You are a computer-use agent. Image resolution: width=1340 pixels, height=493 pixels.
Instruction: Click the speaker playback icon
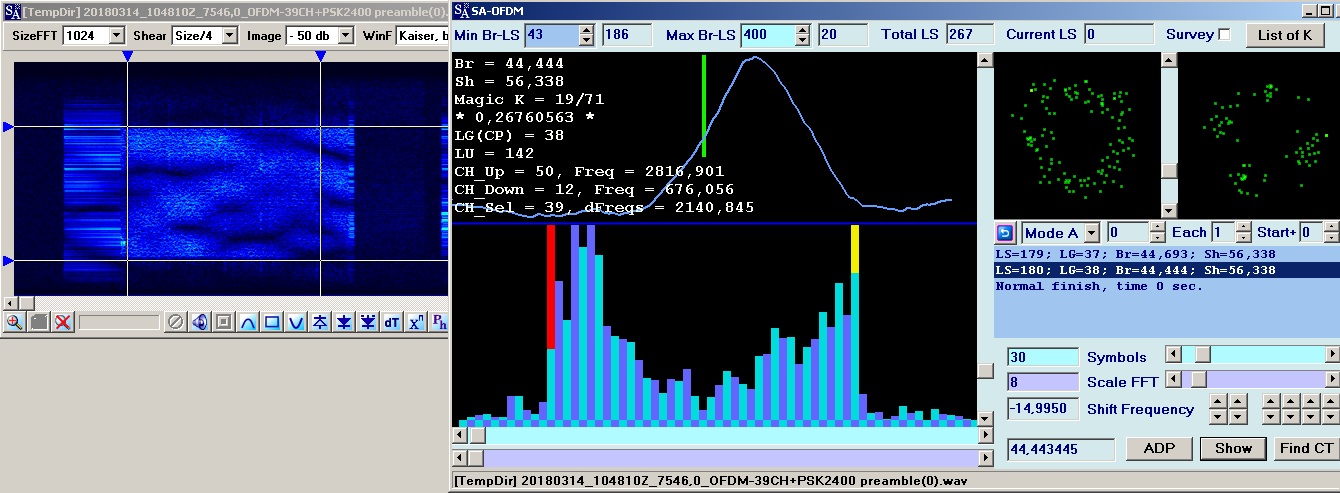pos(200,322)
